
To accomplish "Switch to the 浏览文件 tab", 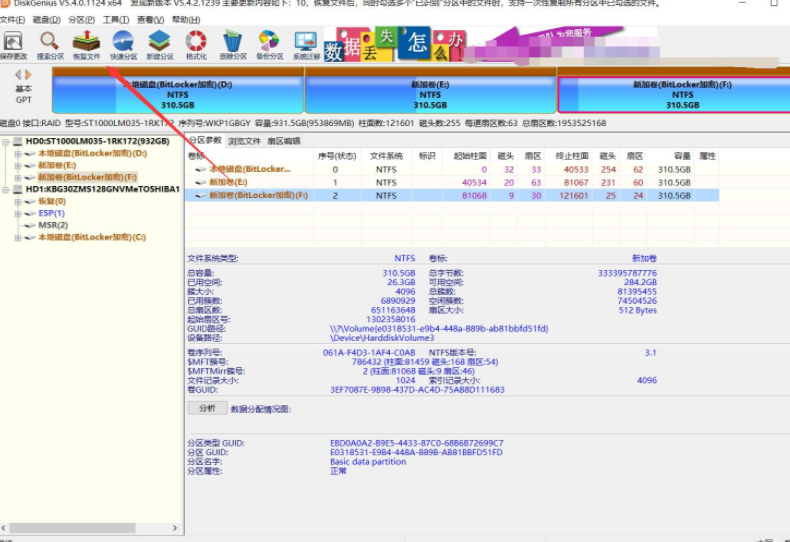I will click(x=244, y=141).
